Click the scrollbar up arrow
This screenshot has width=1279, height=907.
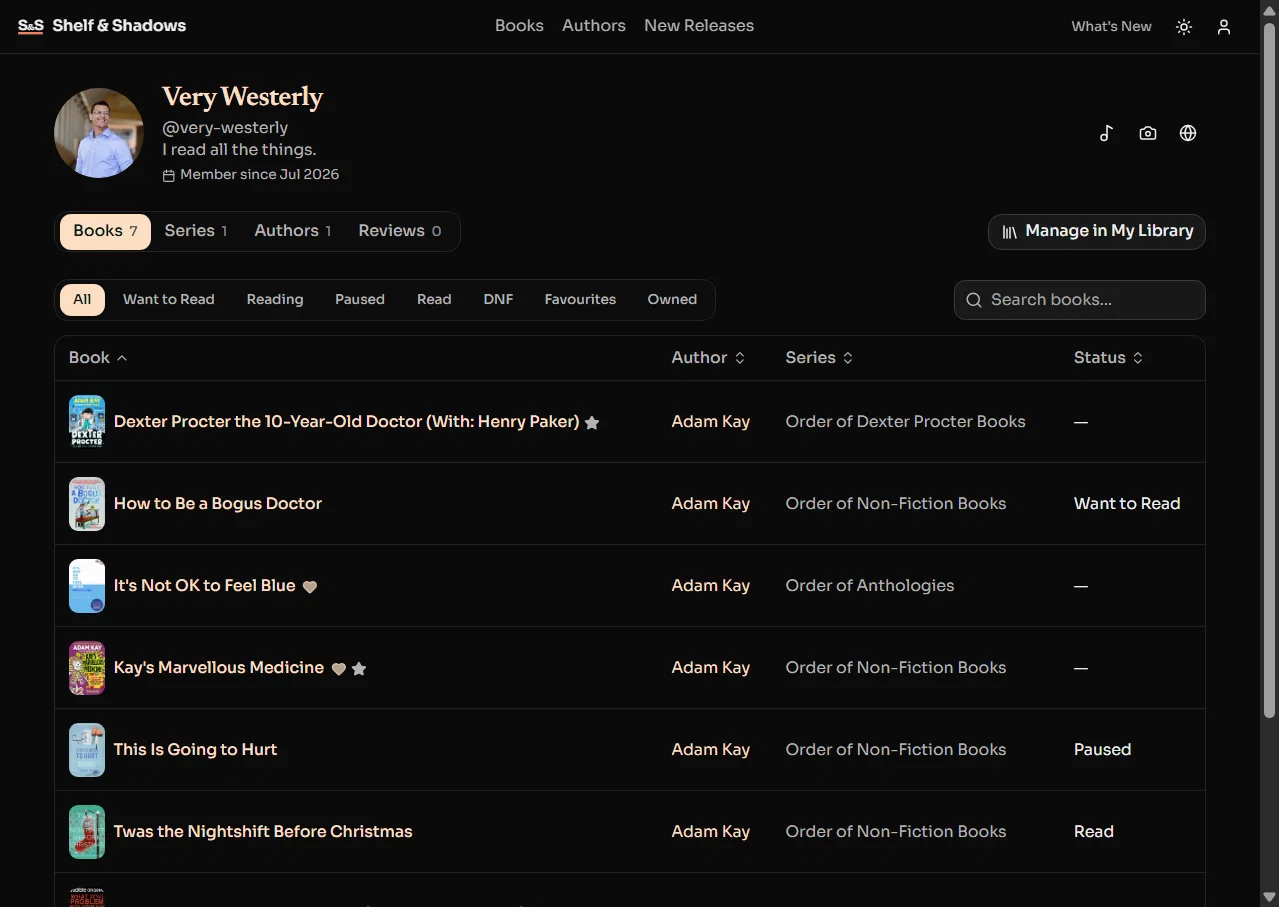tap(1269, 9)
